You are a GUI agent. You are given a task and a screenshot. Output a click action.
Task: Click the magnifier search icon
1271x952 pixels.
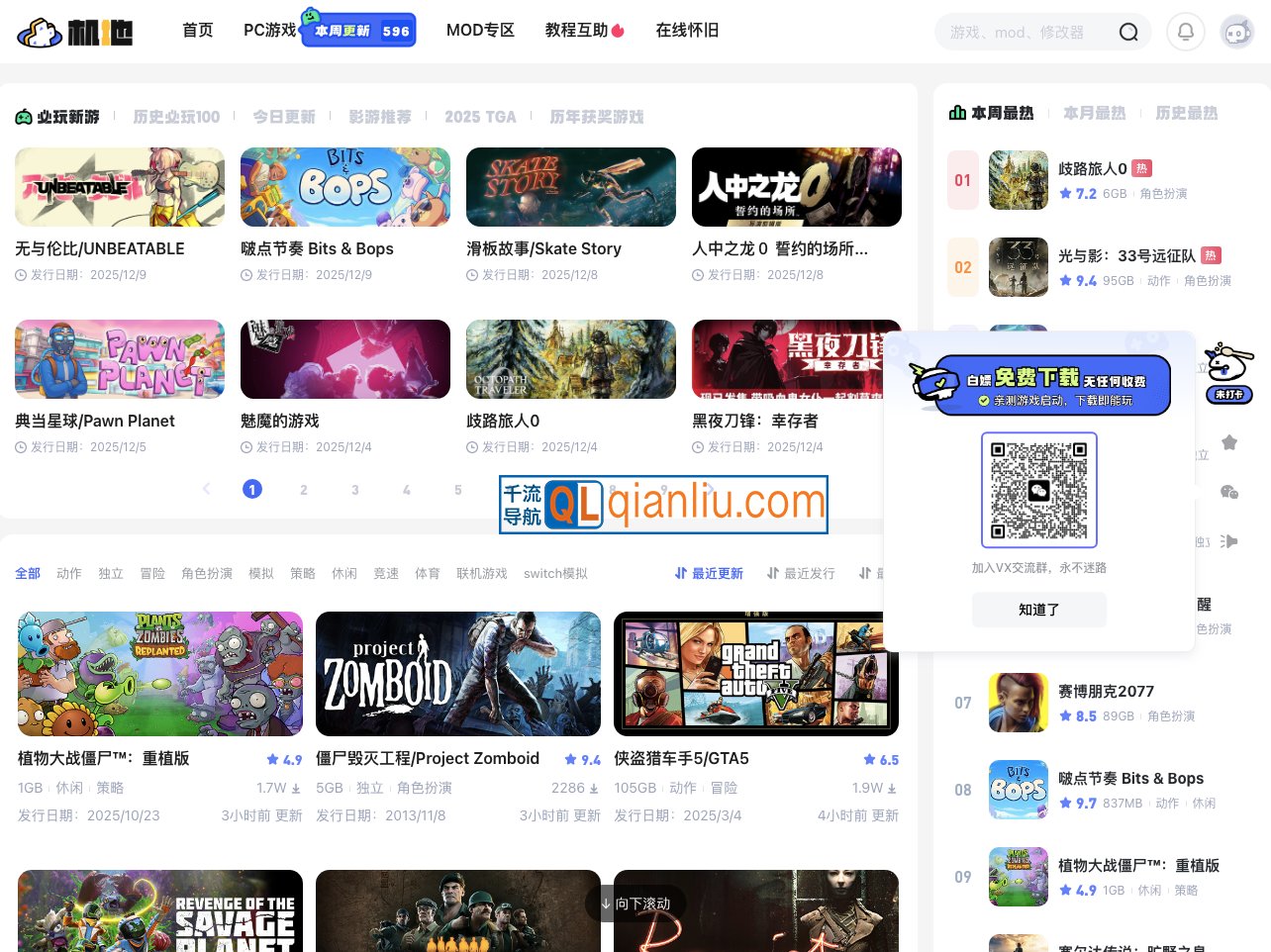(1127, 33)
